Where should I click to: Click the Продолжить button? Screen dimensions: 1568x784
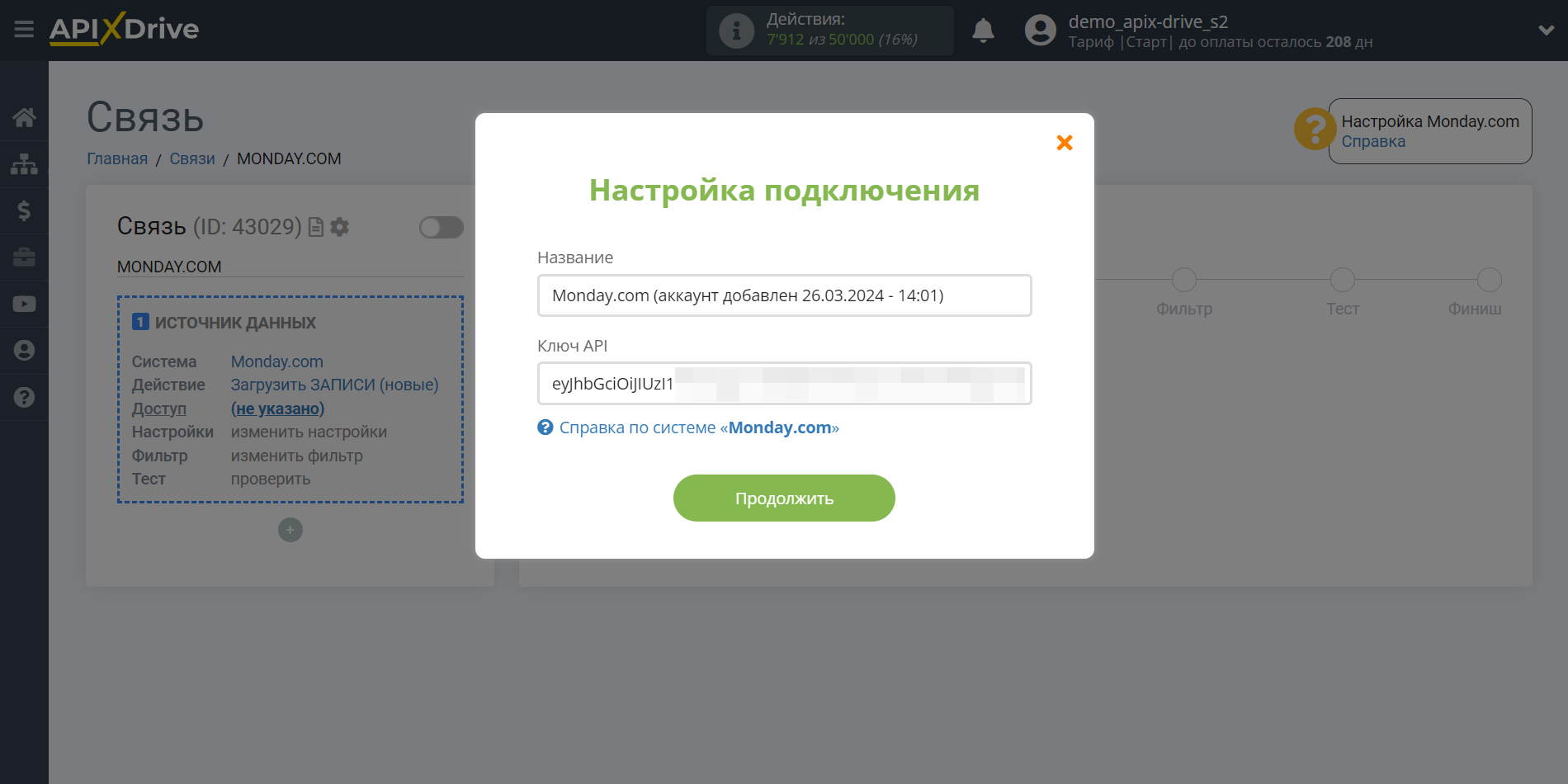pos(784,498)
